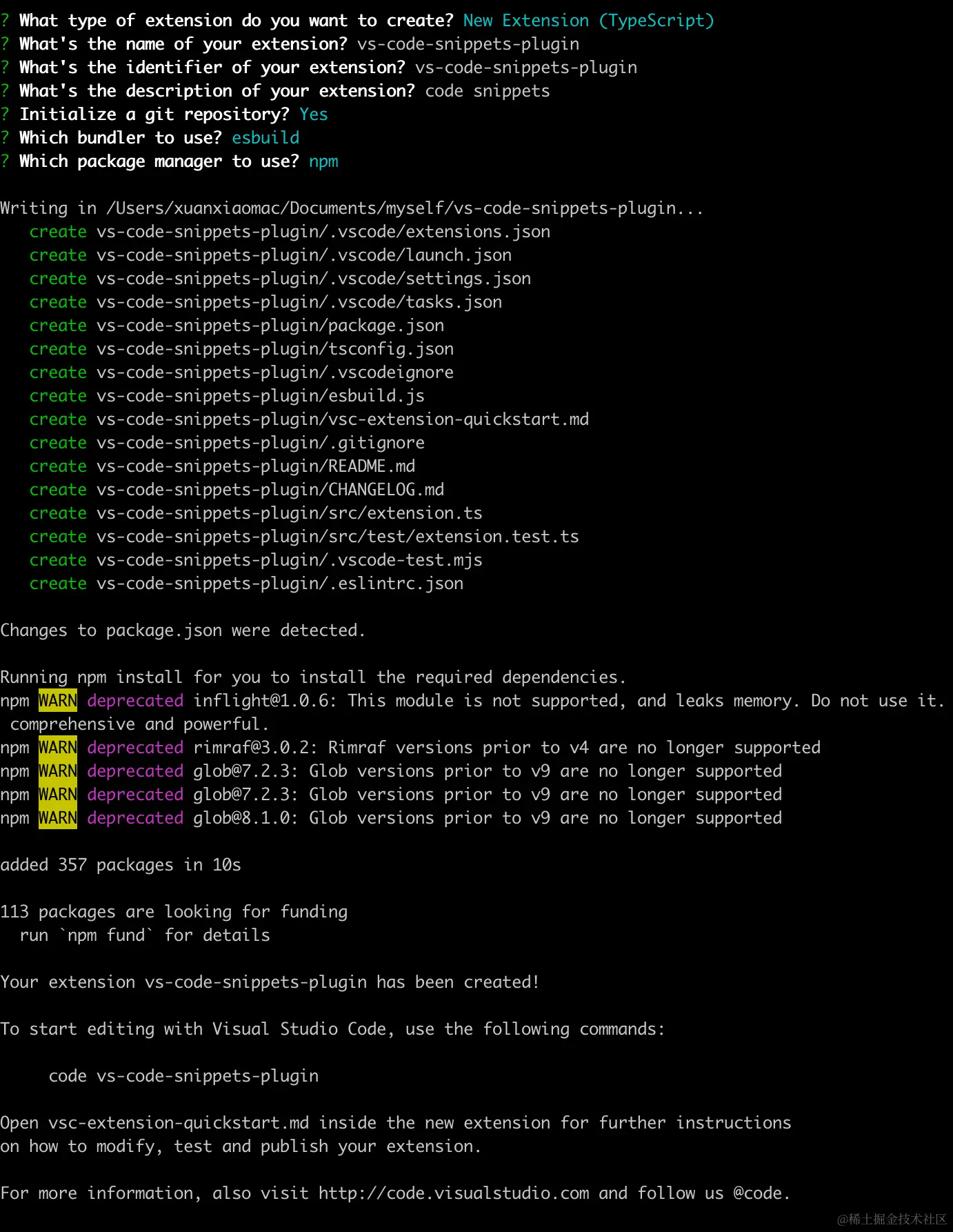Click the 'code vs-code-snippets-plugin' command line
This screenshot has height=1232, width=953.
[x=183, y=1076]
